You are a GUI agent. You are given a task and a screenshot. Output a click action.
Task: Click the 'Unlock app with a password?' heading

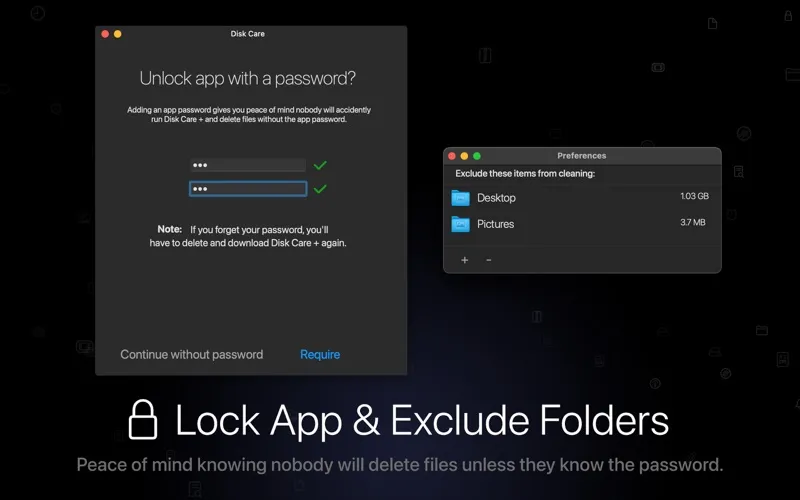click(x=247, y=78)
